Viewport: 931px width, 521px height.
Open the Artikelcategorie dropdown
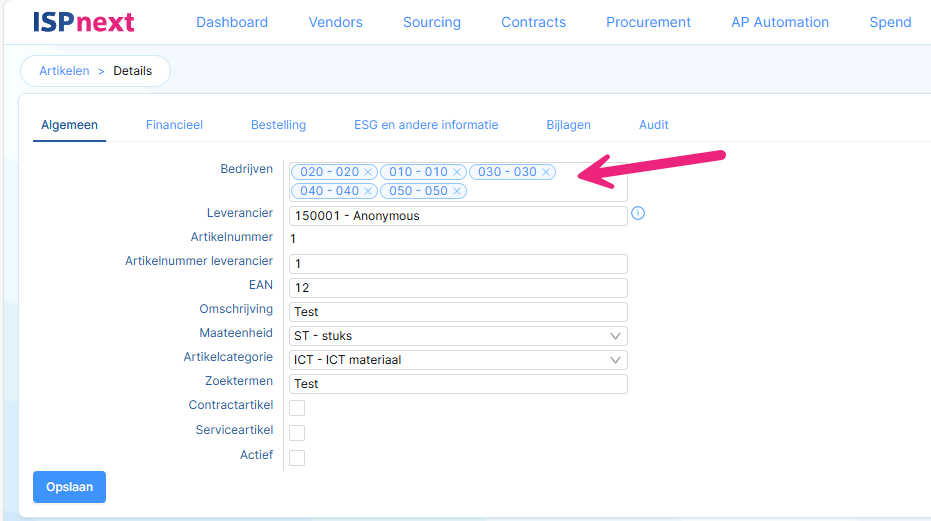pos(458,360)
